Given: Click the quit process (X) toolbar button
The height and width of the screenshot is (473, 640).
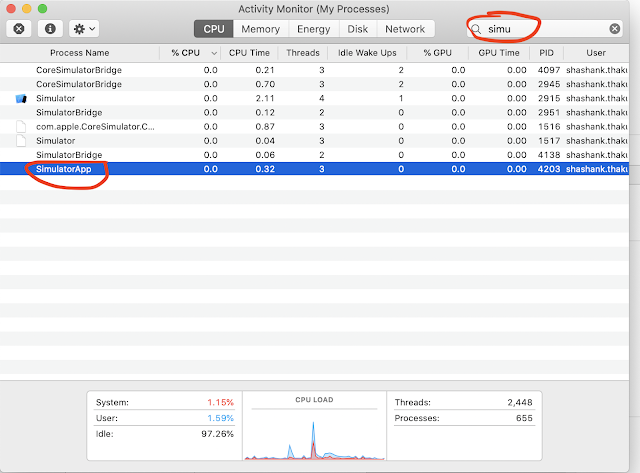Looking at the screenshot, I should [x=19, y=29].
